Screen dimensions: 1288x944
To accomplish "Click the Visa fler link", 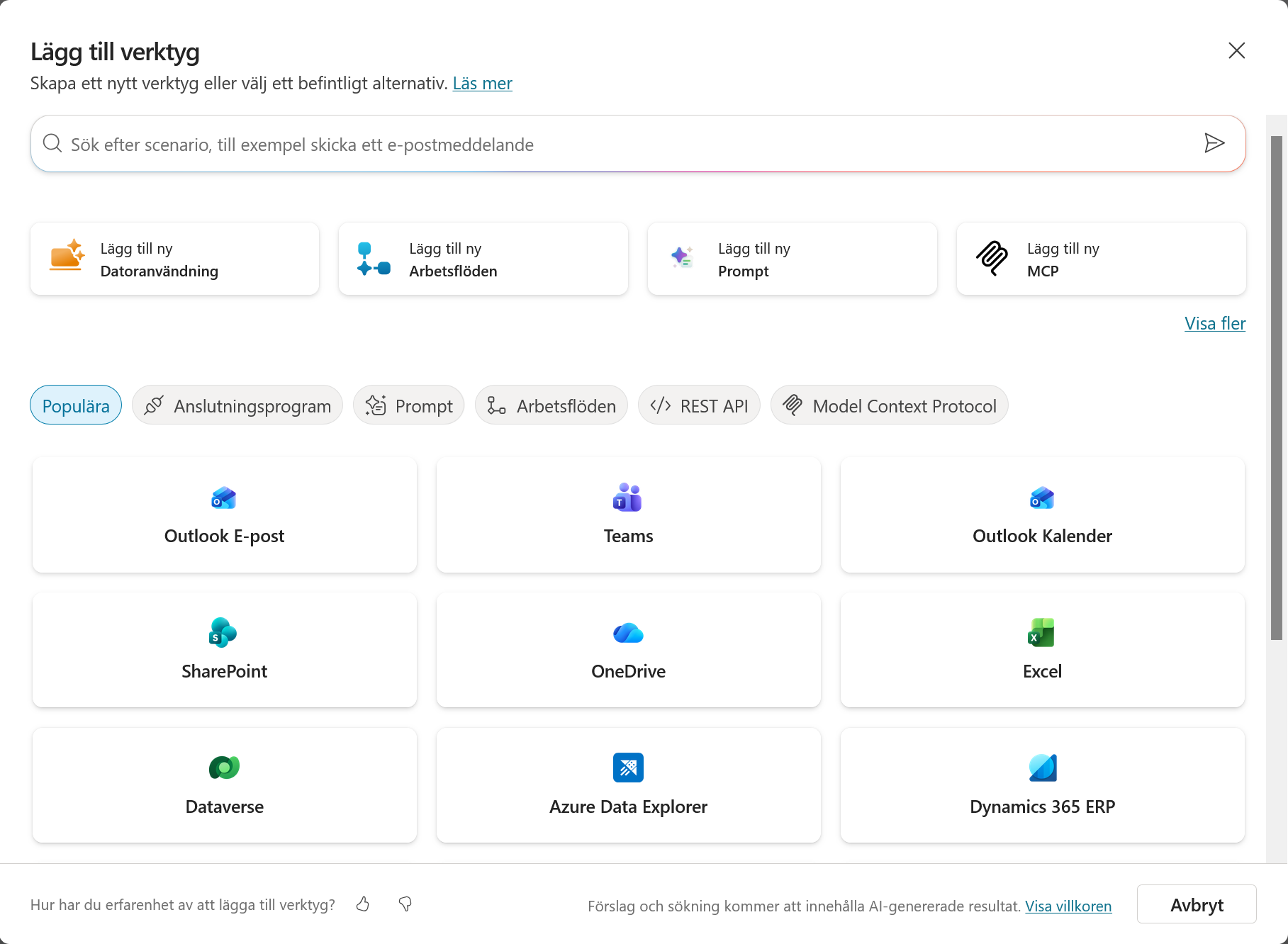I will (1215, 323).
